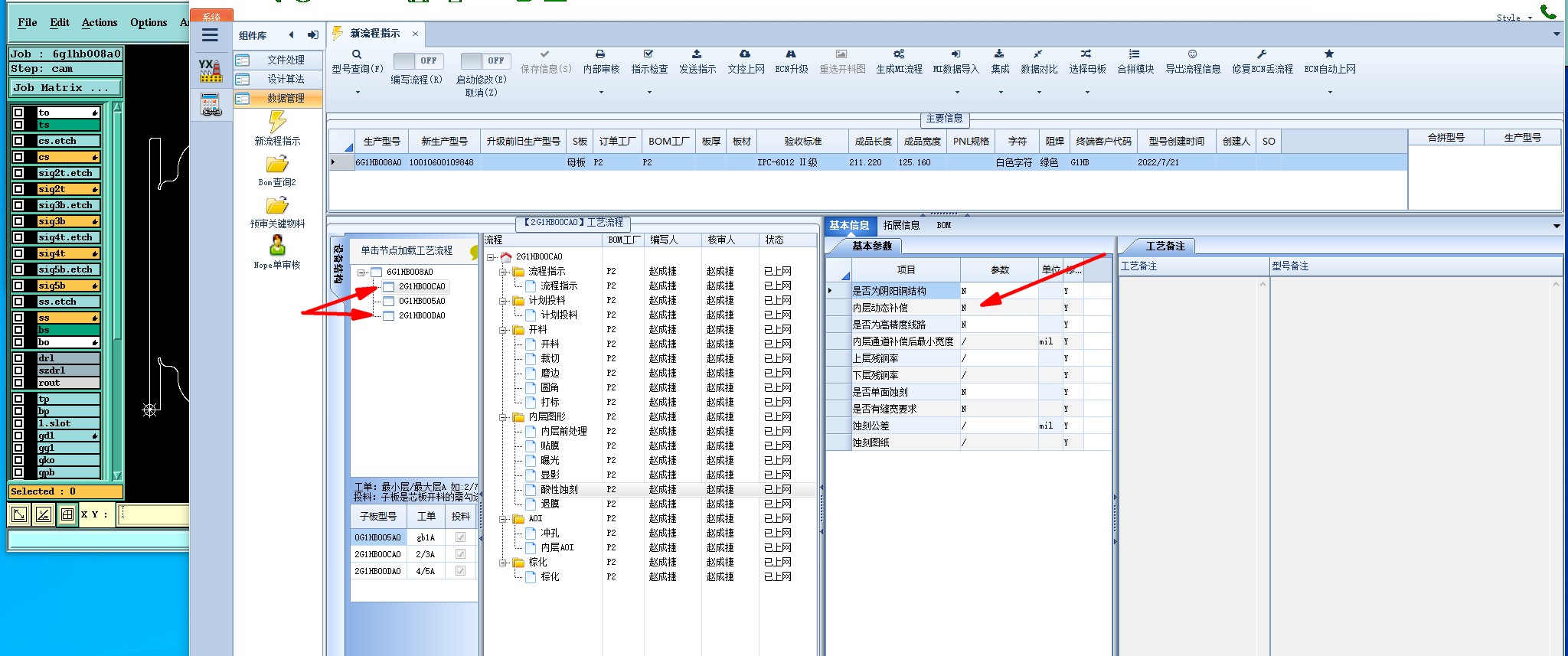
Task: Collapse the AOI folder in the process tree
Action: [503, 519]
